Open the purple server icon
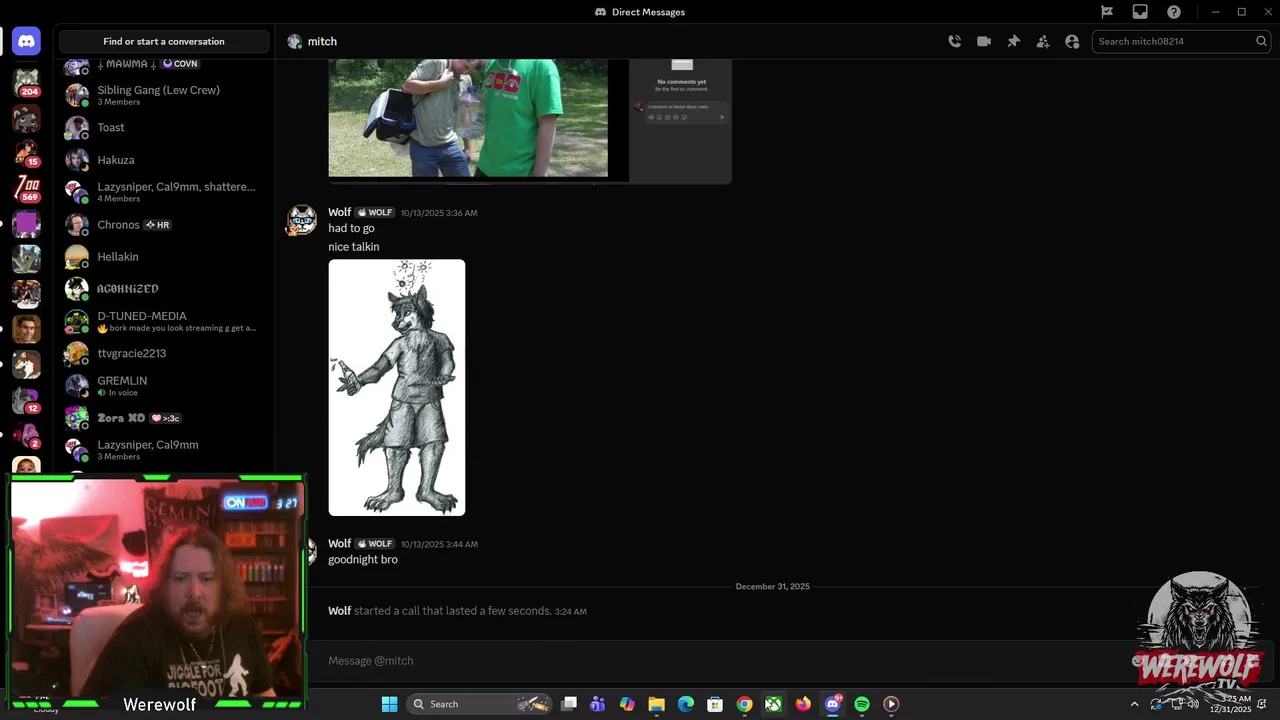1280x720 pixels. [26, 224]
